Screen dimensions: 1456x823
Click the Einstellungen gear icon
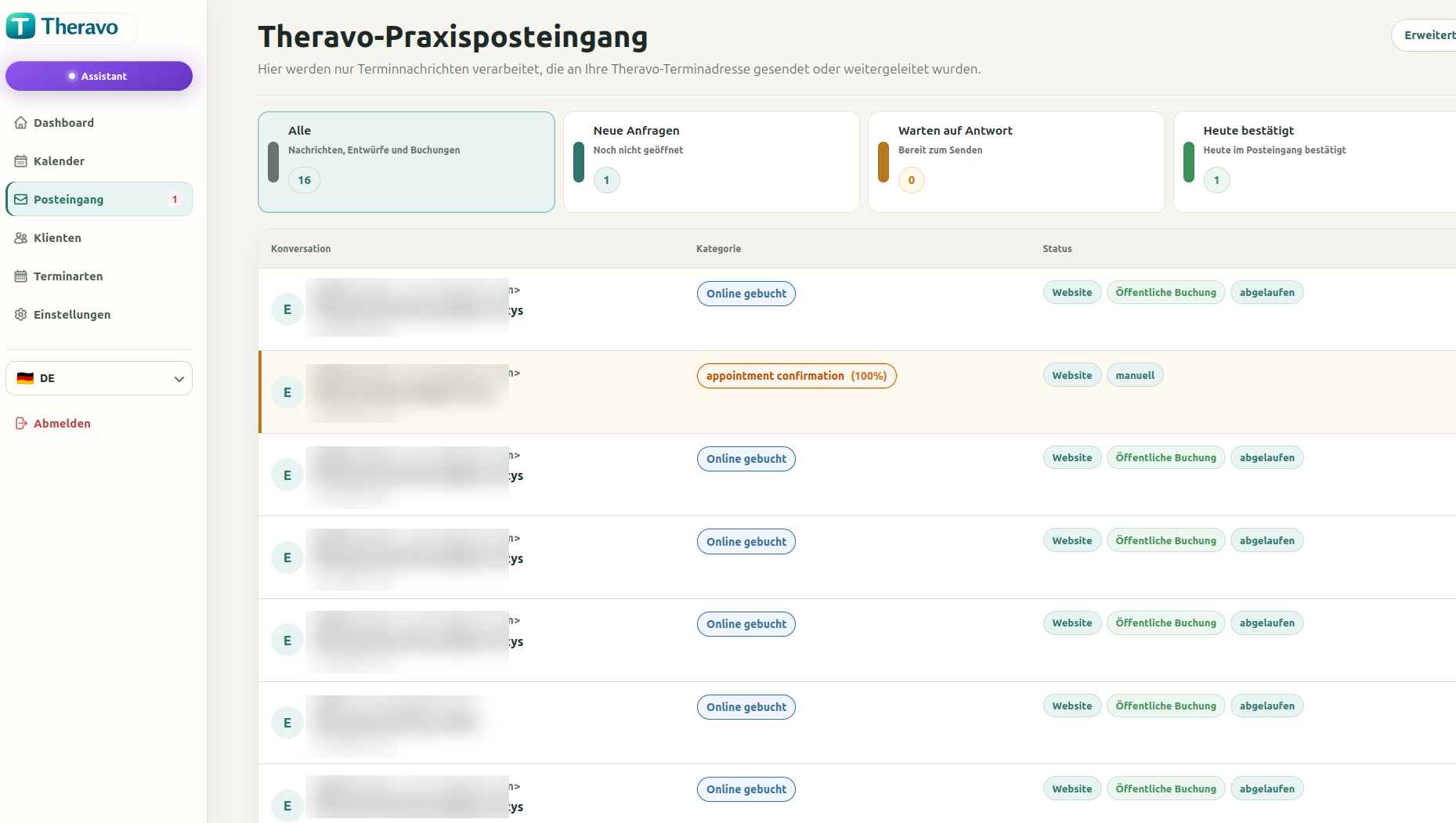21,315
